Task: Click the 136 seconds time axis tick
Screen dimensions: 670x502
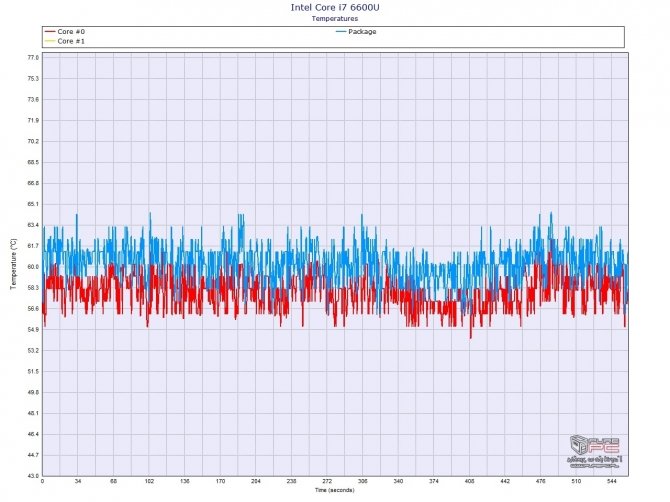Action: pos(185,481)
